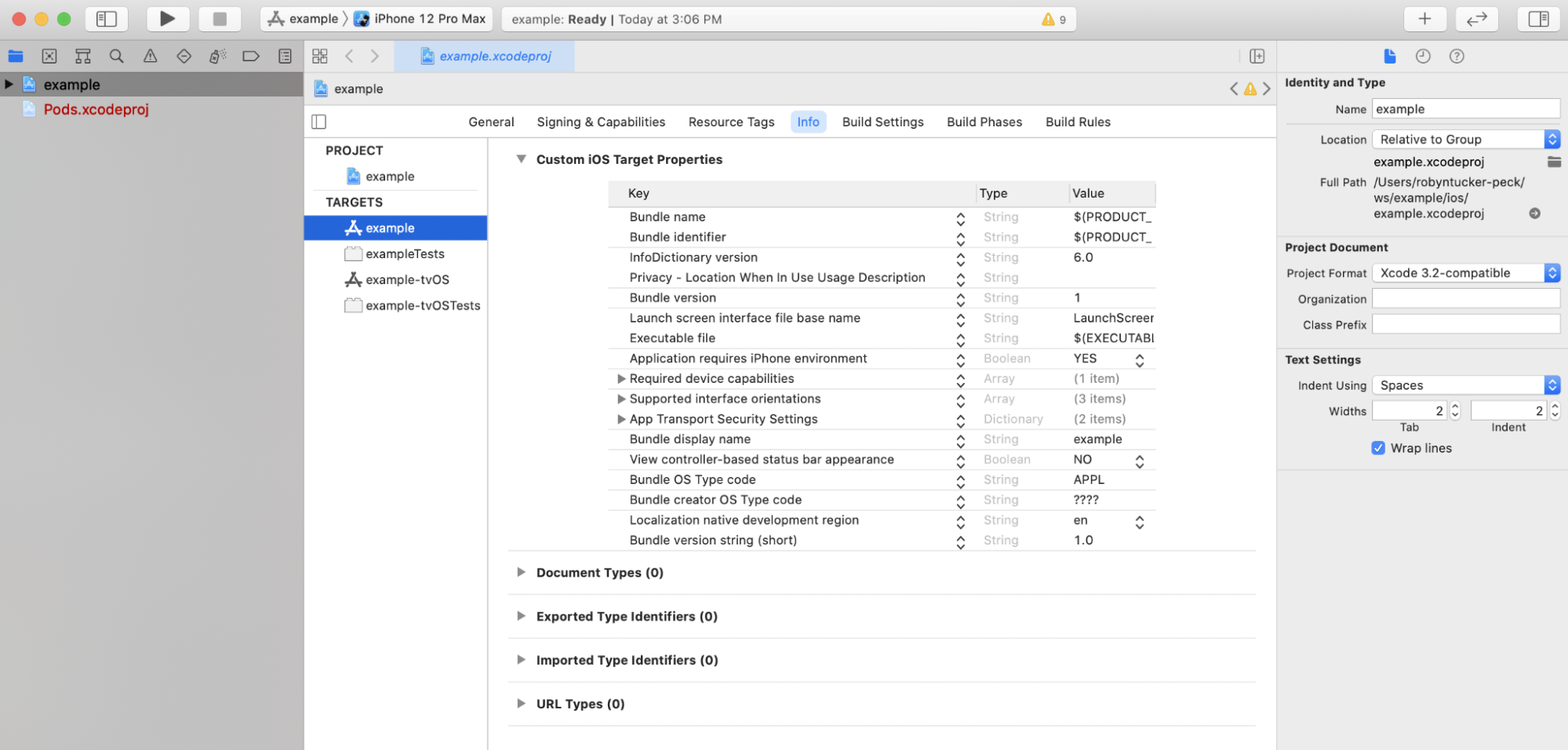
Task: Click the warning count indicator in status bar
Action: 1053,20
